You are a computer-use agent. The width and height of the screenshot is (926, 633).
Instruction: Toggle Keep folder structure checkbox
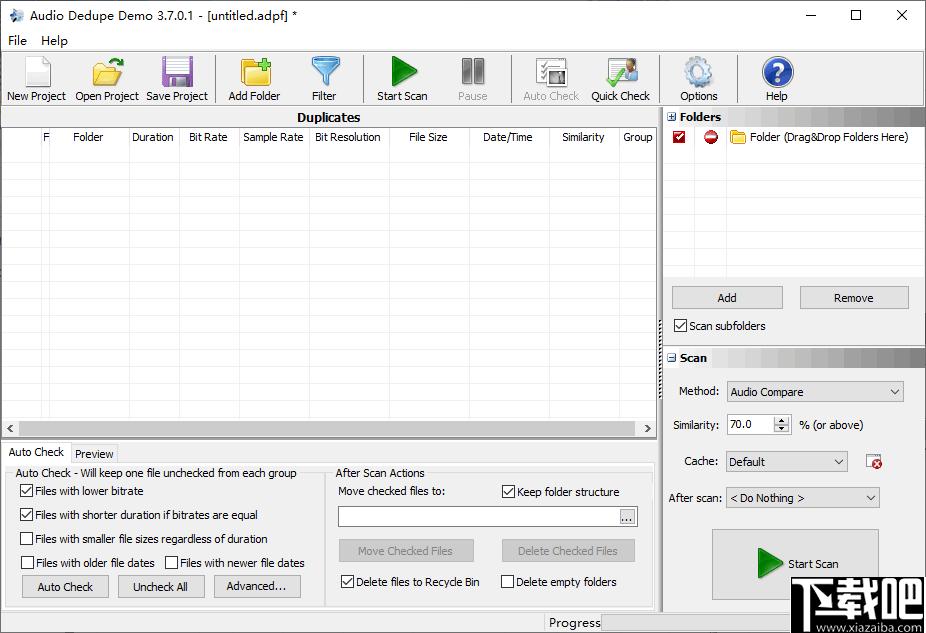[x=508, y=491]
